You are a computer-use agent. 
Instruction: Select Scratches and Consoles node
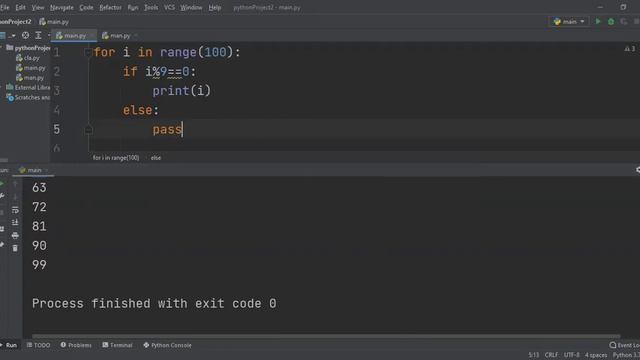point(28,98)
